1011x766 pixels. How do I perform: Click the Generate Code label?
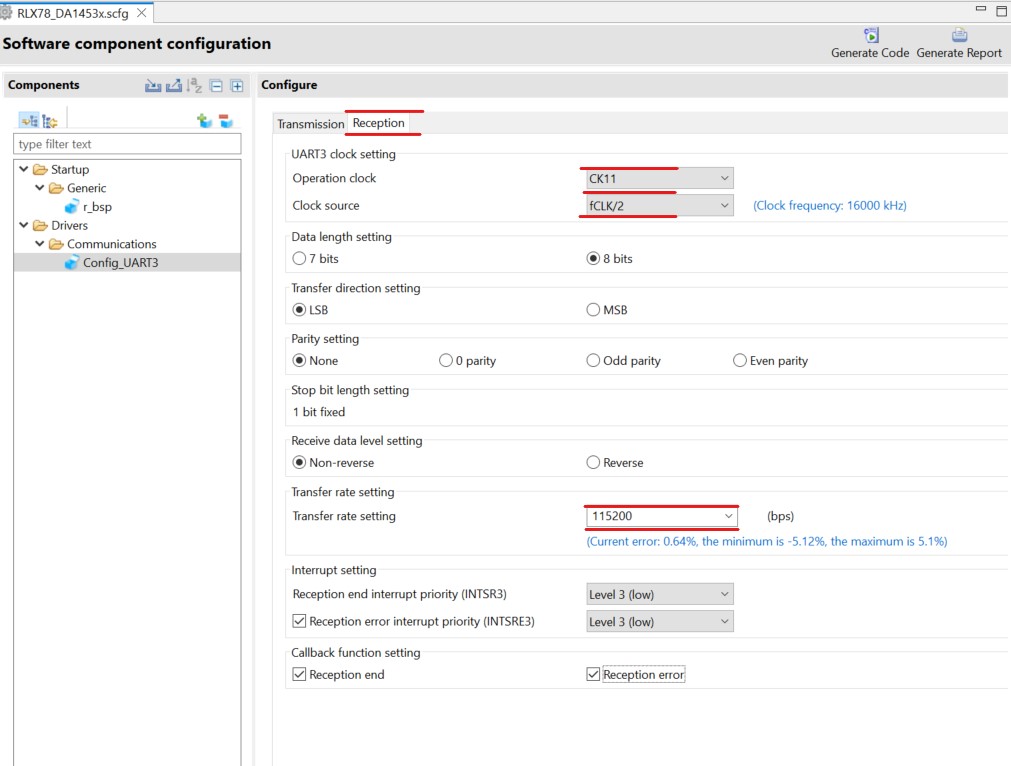870,53
